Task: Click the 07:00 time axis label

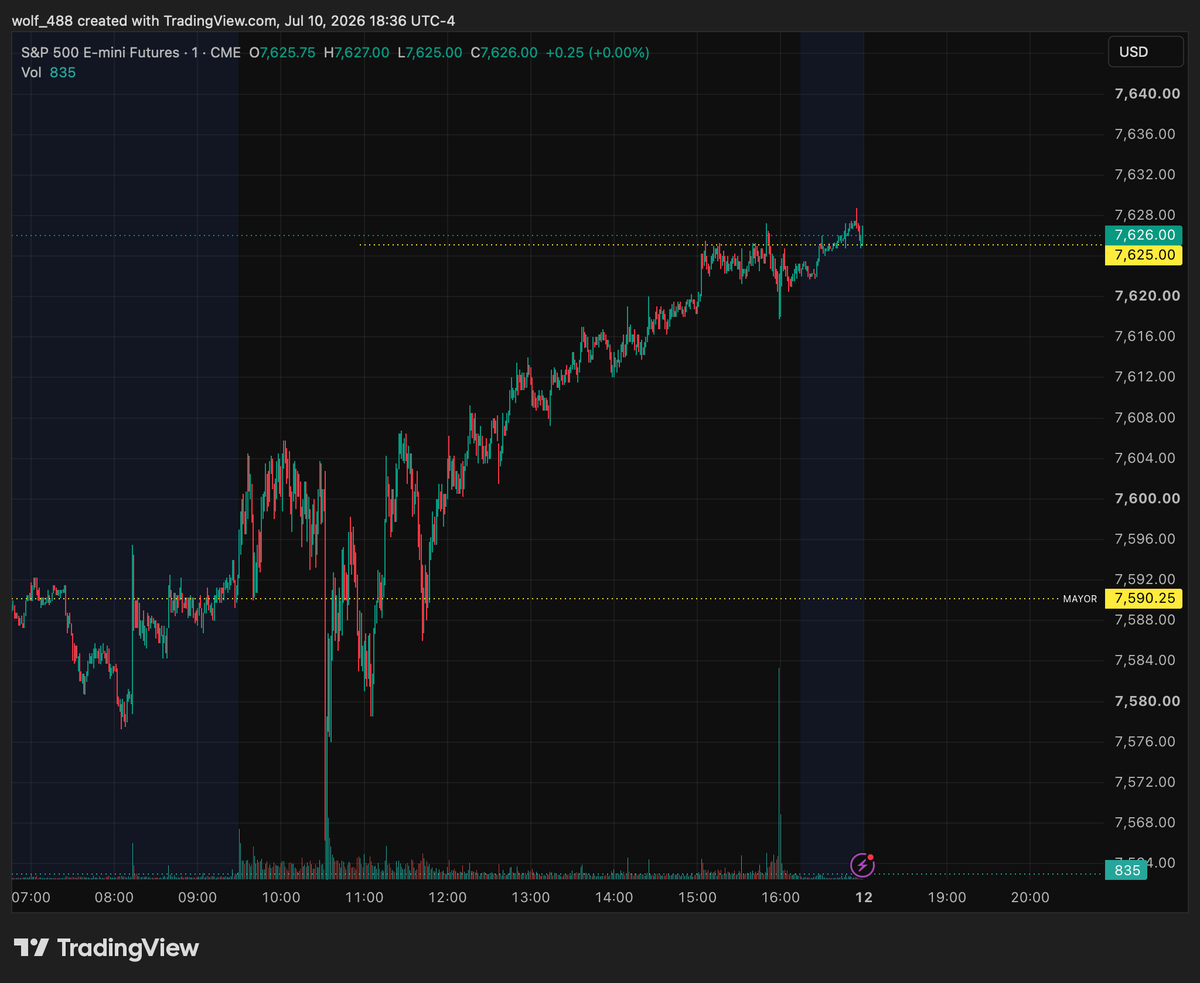Action: (x=31, y=897)
